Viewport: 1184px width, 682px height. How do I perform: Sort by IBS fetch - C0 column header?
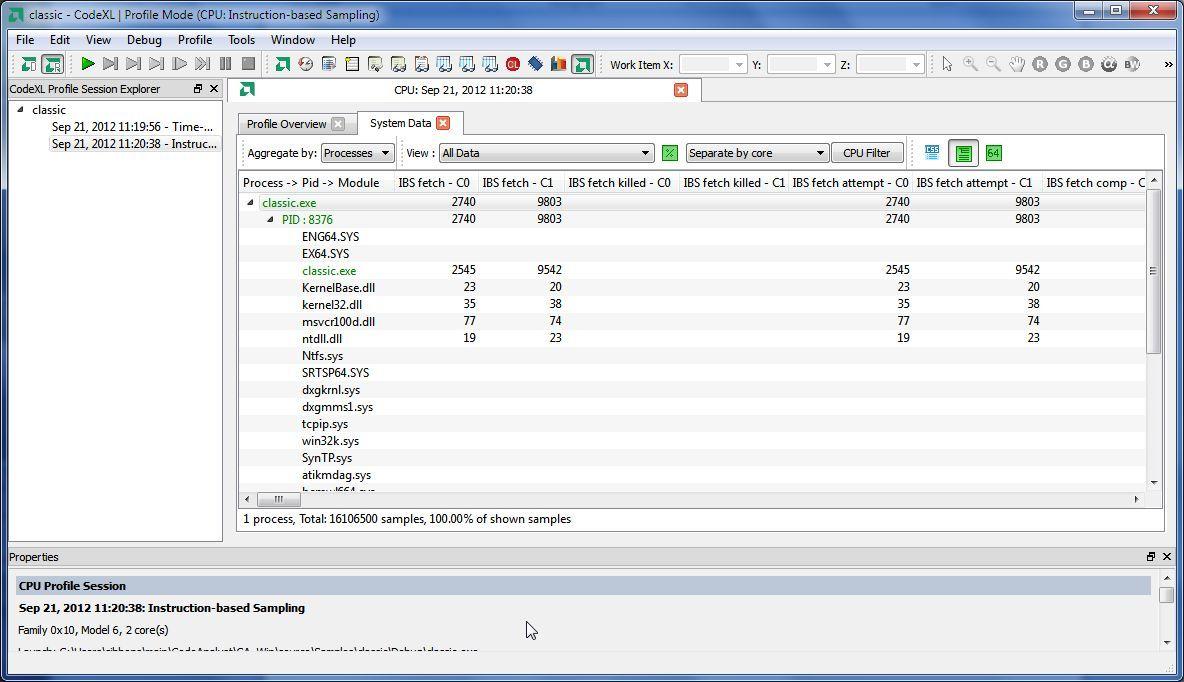[x=434, y=183]
